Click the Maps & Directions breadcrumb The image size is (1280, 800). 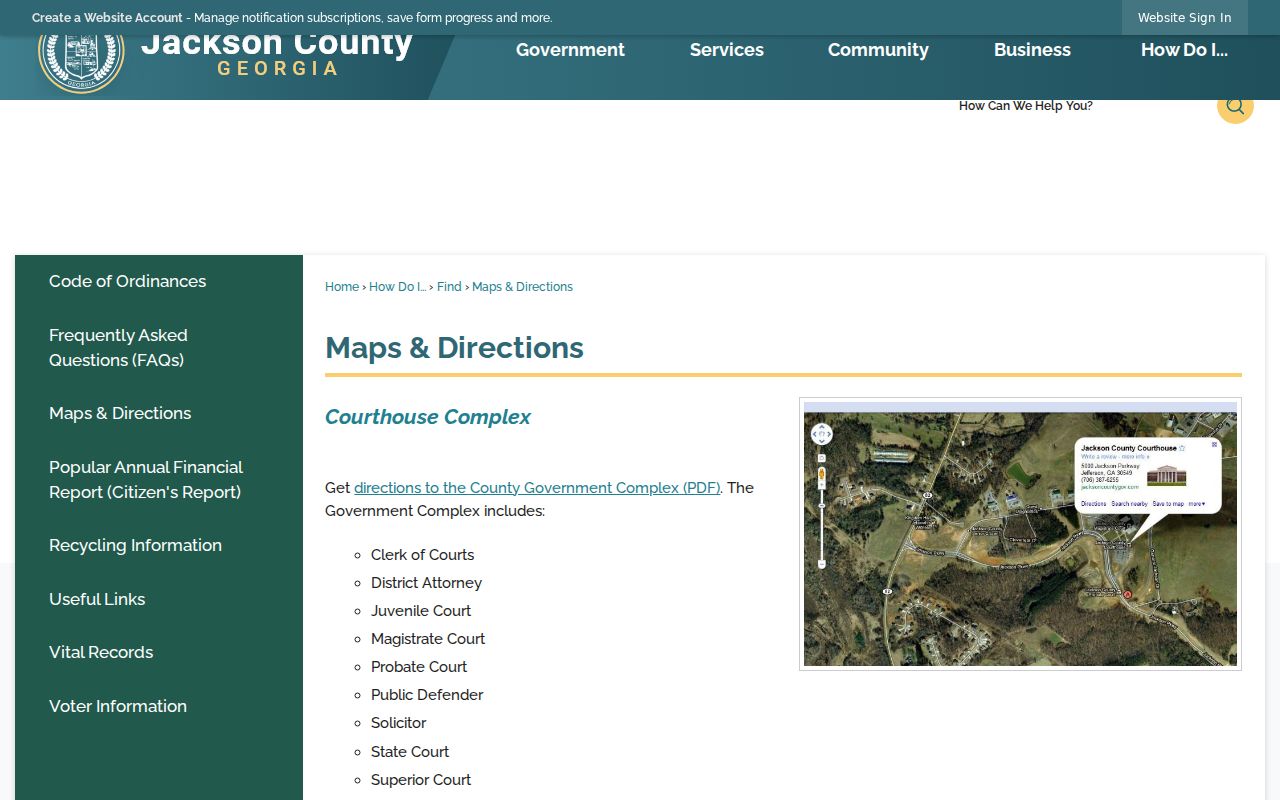tap(522, 287)
